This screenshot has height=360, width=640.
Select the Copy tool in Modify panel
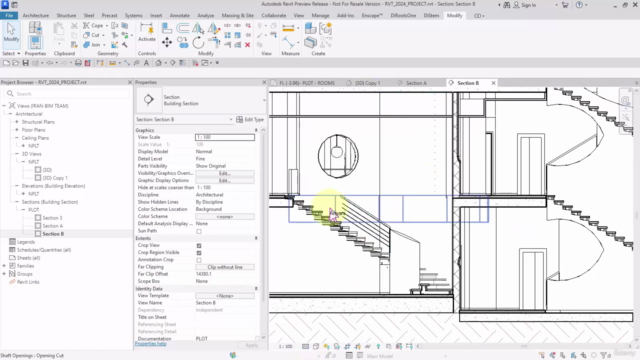(182, 42)
